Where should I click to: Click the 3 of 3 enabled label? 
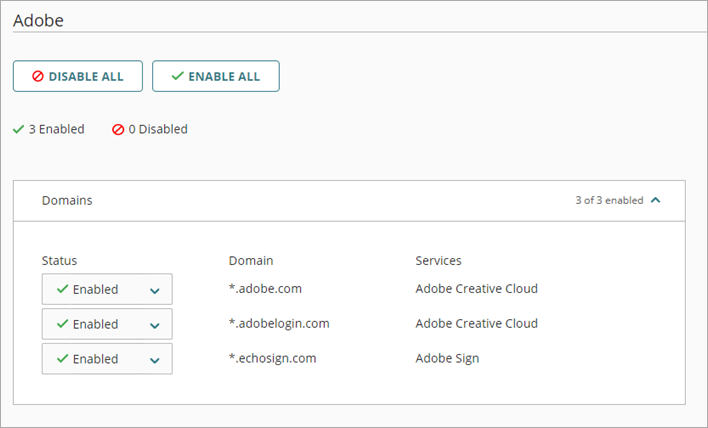coord(609,200)
